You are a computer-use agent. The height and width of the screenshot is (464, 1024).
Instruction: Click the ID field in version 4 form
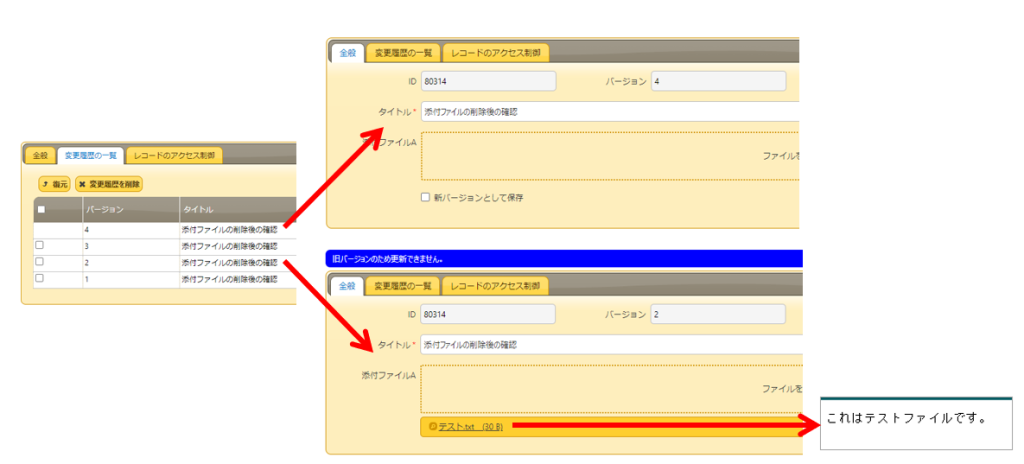tap(488, 81)
